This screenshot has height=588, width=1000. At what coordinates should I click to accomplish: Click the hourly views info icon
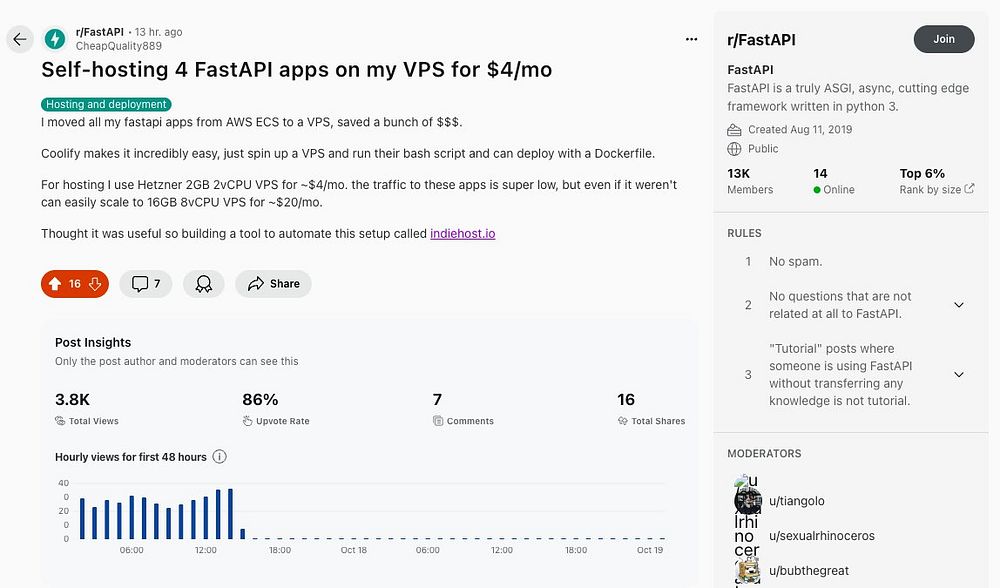point(220,457)
